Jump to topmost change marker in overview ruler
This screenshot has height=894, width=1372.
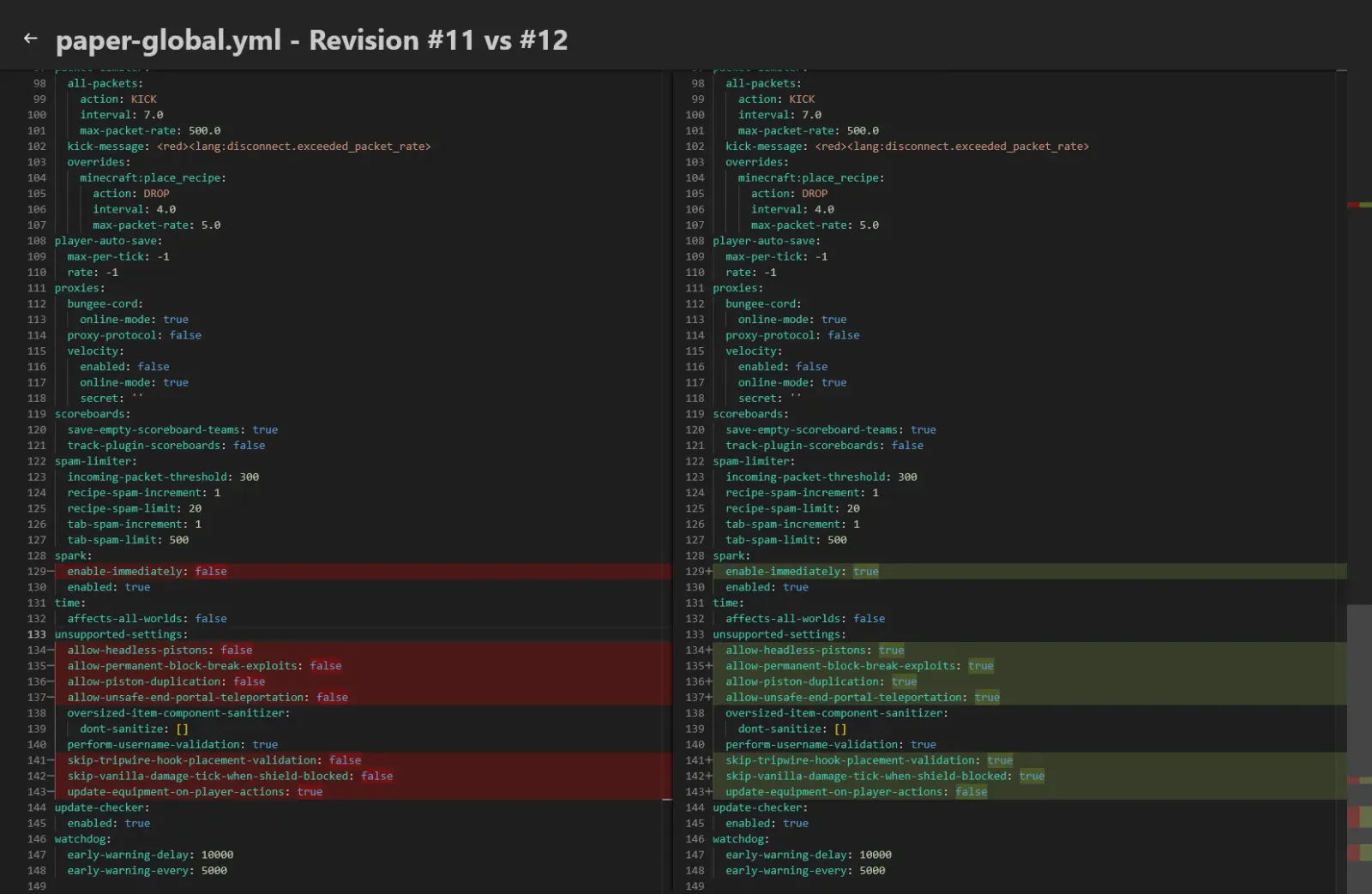(x=1359, y=205)
